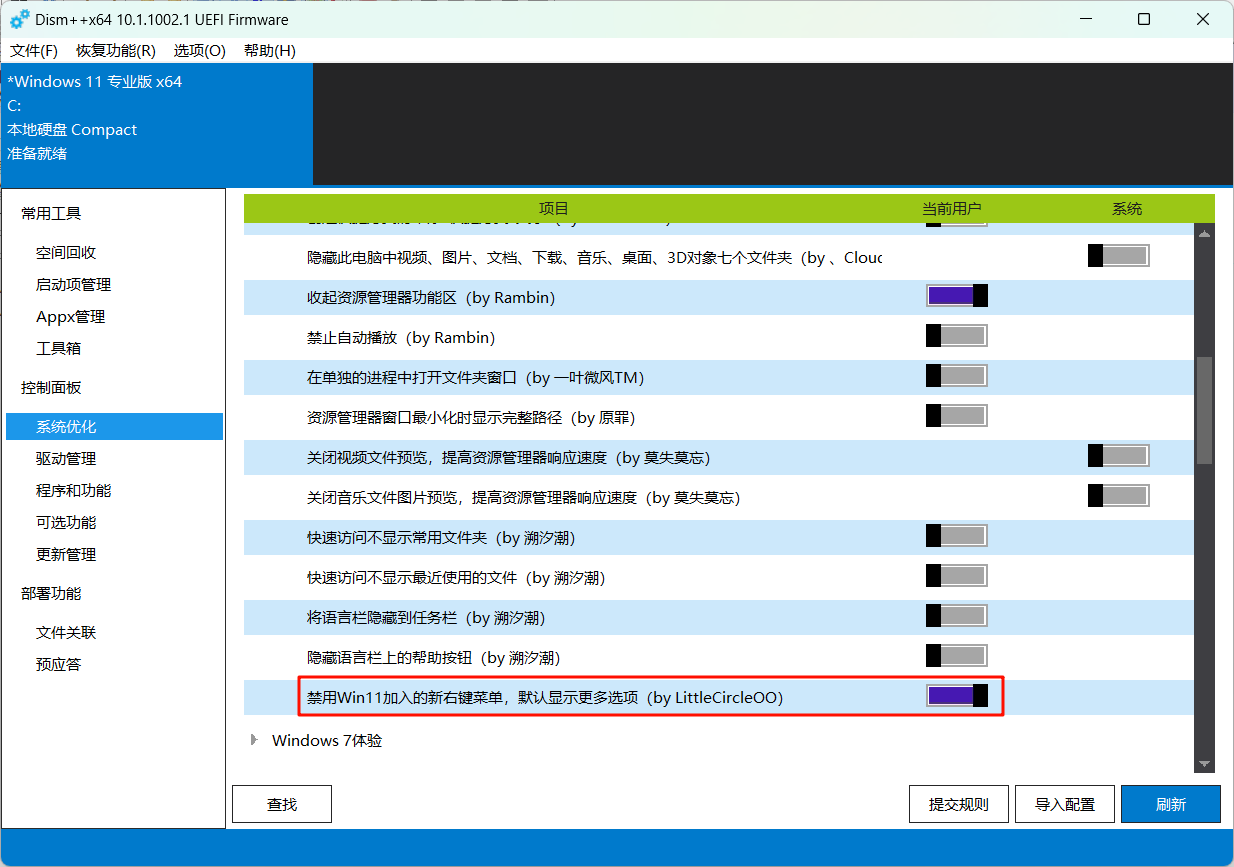
Task: Enable 关闭音乐文件图片预览 system toggle
Action: (x=1119, y=496)
